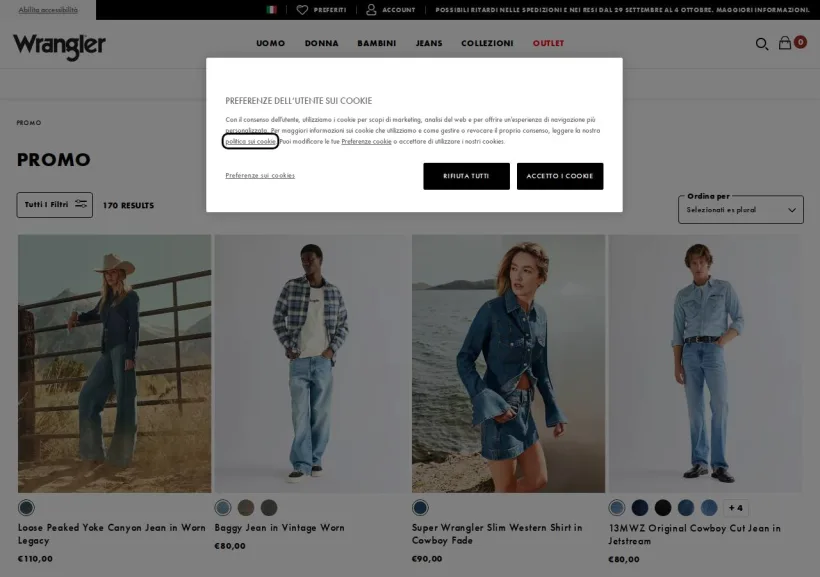The height and width of the screenshot is (577, 820).
Task: Open the politica sui cookie link
Action: click(x=250, y=141)
